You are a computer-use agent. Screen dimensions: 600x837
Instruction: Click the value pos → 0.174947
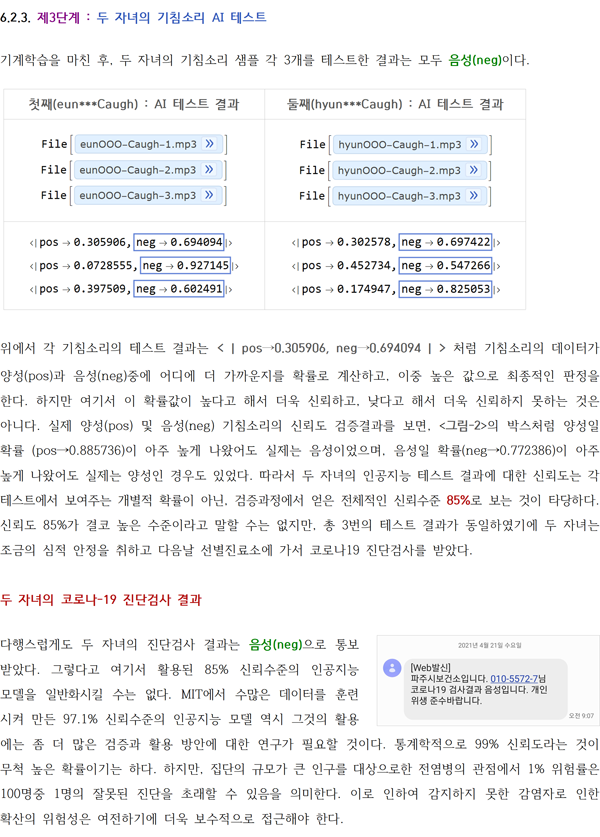pos(346,289)
